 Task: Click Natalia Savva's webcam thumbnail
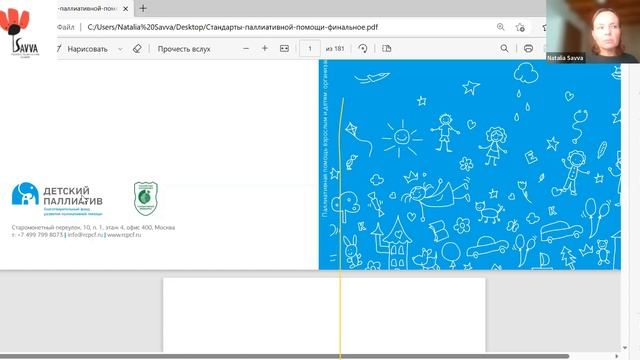pos(593,31)
